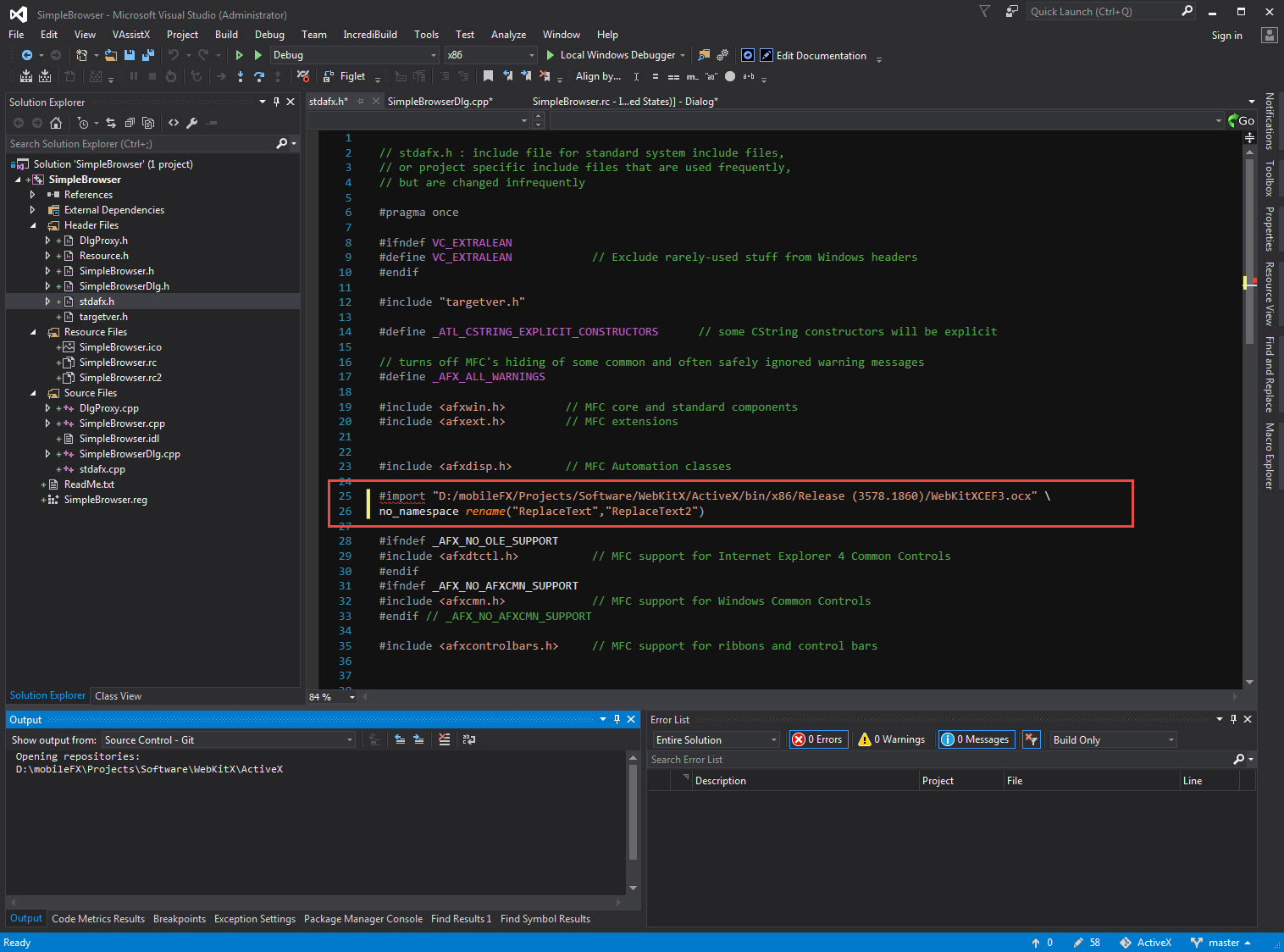Click the Step Over debug icon

coord(259,76)
